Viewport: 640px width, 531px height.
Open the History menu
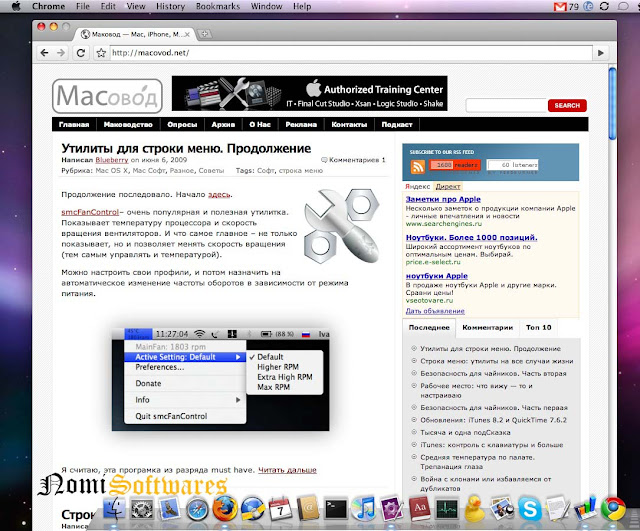[170, 6]
